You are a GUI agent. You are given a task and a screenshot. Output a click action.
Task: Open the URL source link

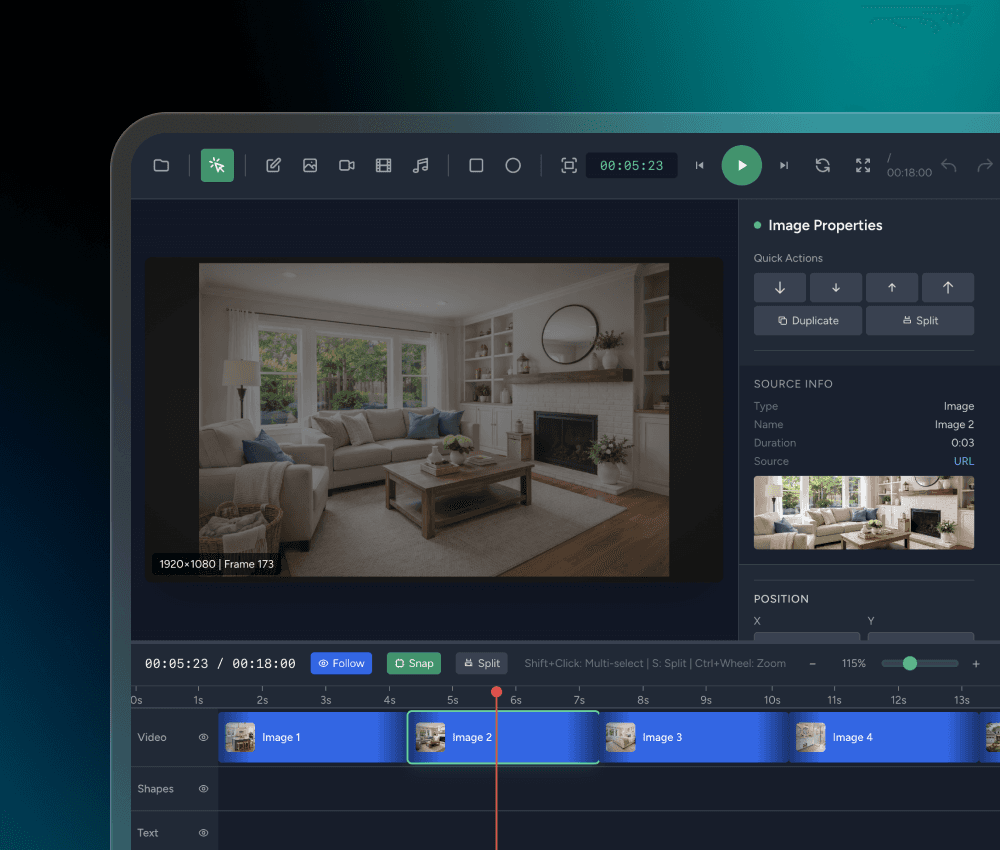coord(964,461)
